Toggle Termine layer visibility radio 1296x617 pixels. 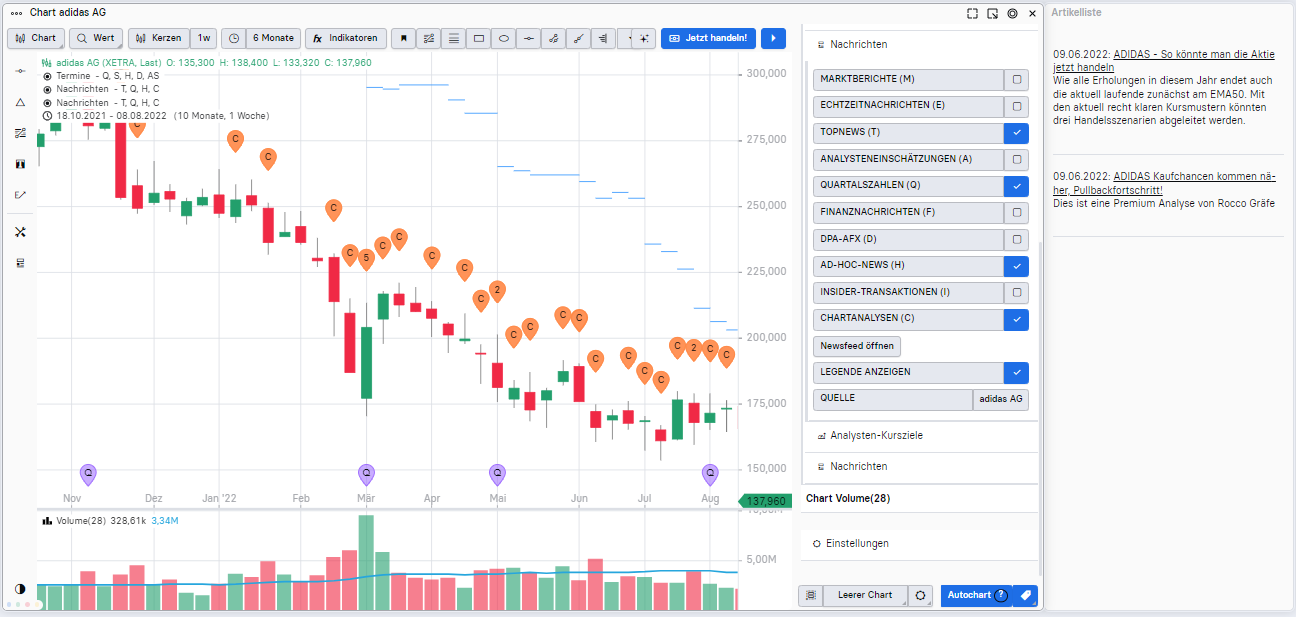click(x=48, y=76)
